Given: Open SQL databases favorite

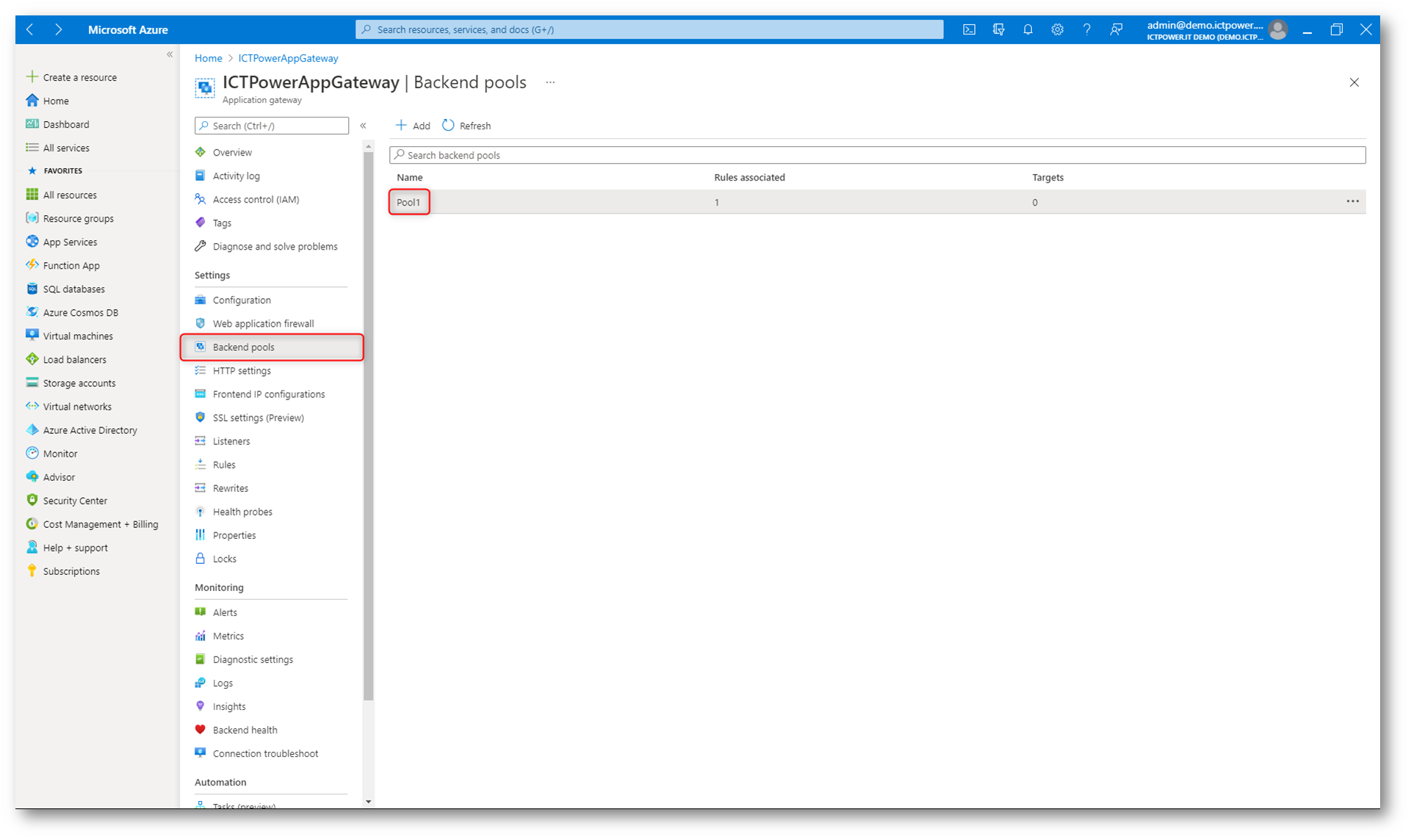Looking at the screenshot, I should point(65,289).
